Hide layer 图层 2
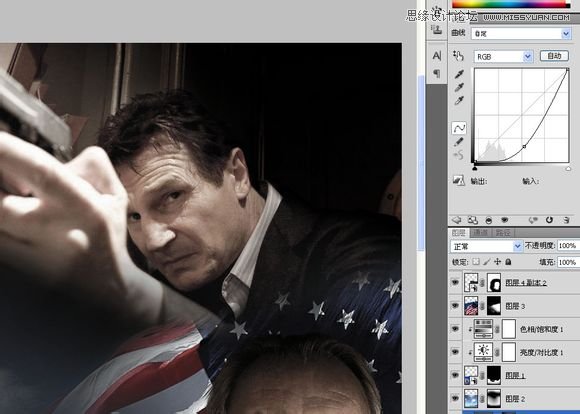Image resolution: width=580 pixels, height=414 pixels. coord(455,398)
